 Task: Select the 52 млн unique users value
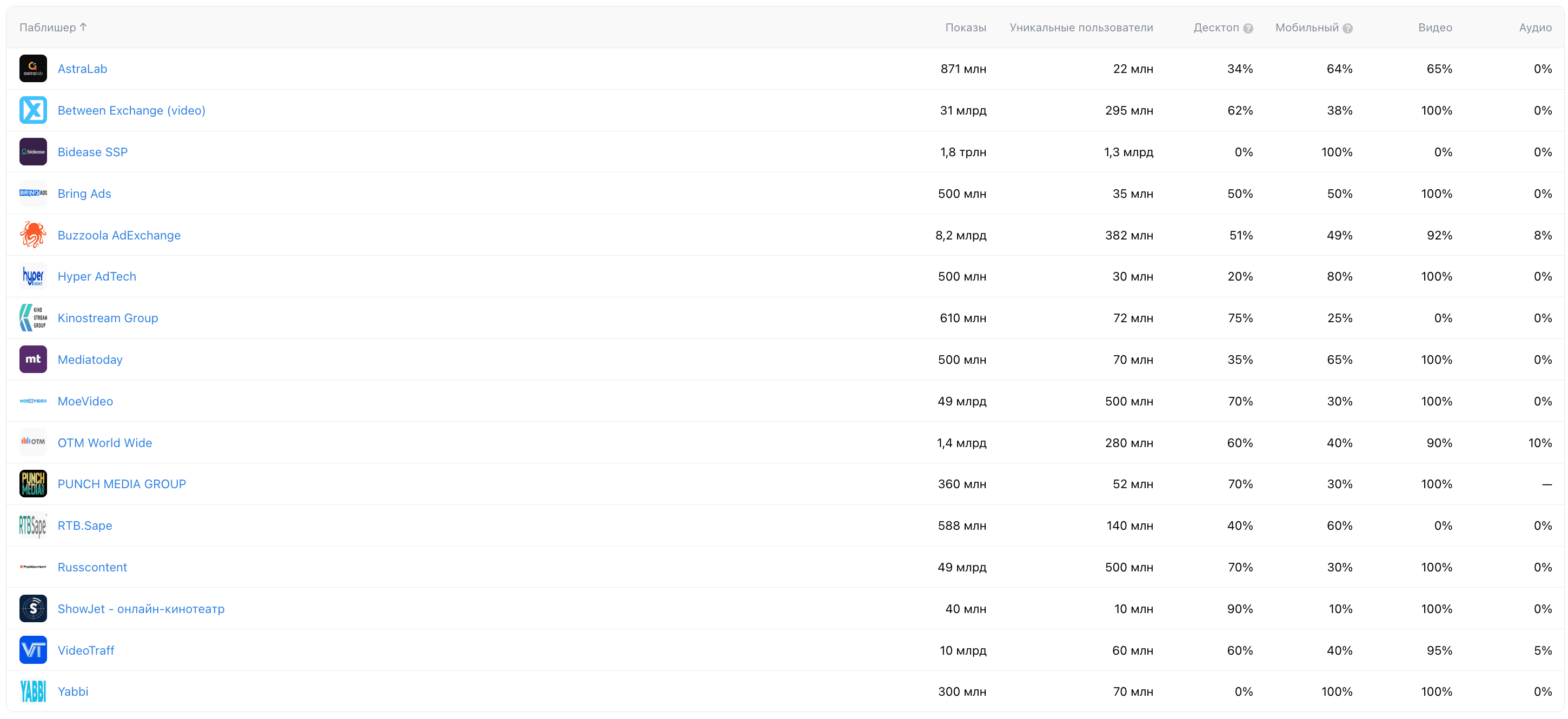tap(1133, 484)
